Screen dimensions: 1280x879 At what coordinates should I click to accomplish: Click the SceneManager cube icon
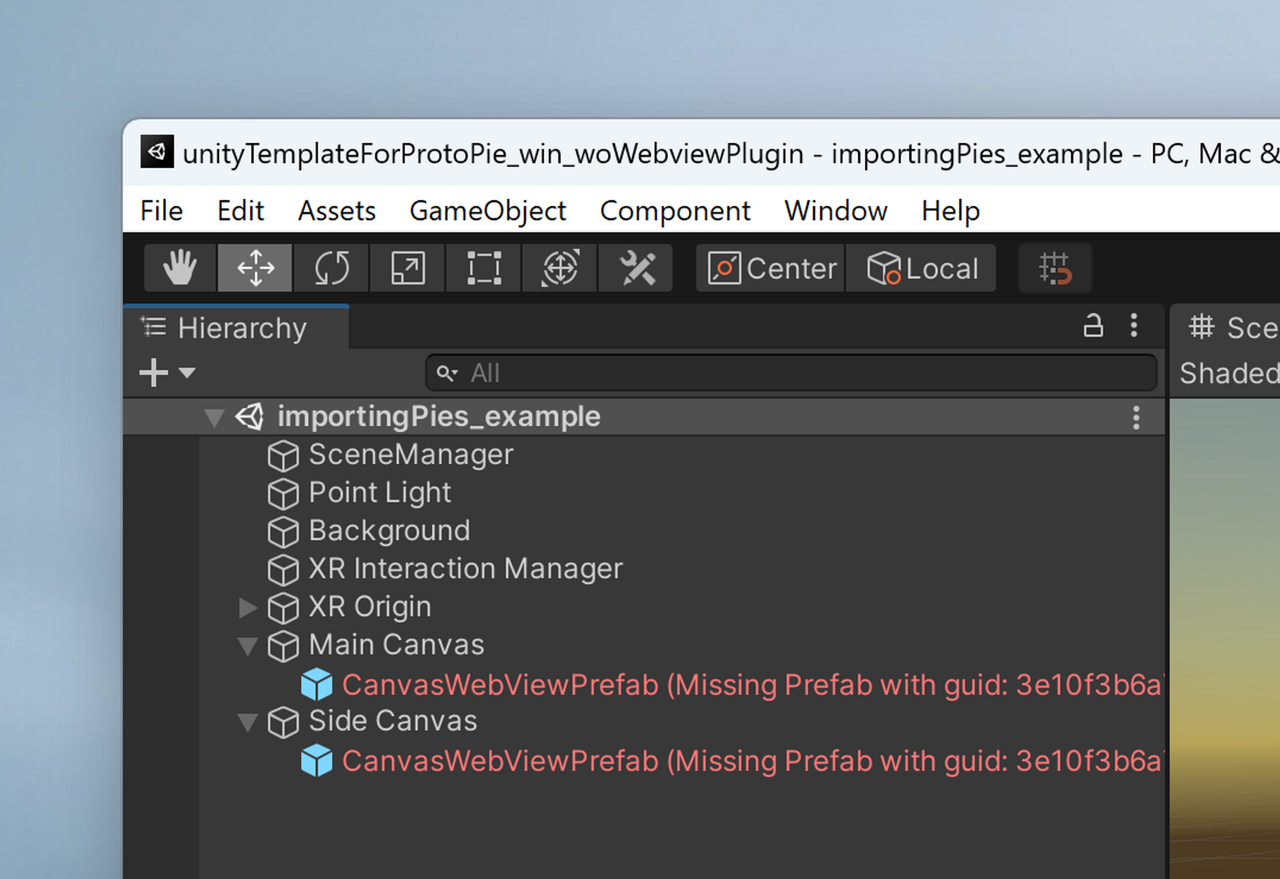coord(283,456)
